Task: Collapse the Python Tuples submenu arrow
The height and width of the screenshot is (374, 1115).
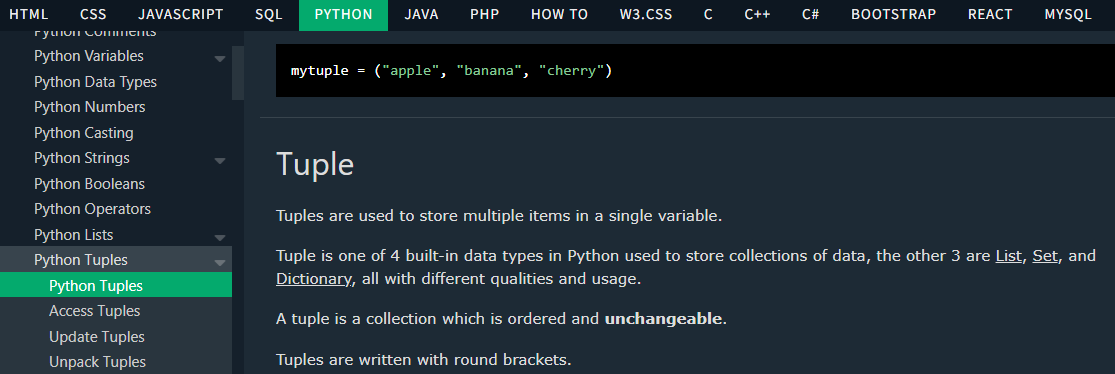Action: click(220, 262)
